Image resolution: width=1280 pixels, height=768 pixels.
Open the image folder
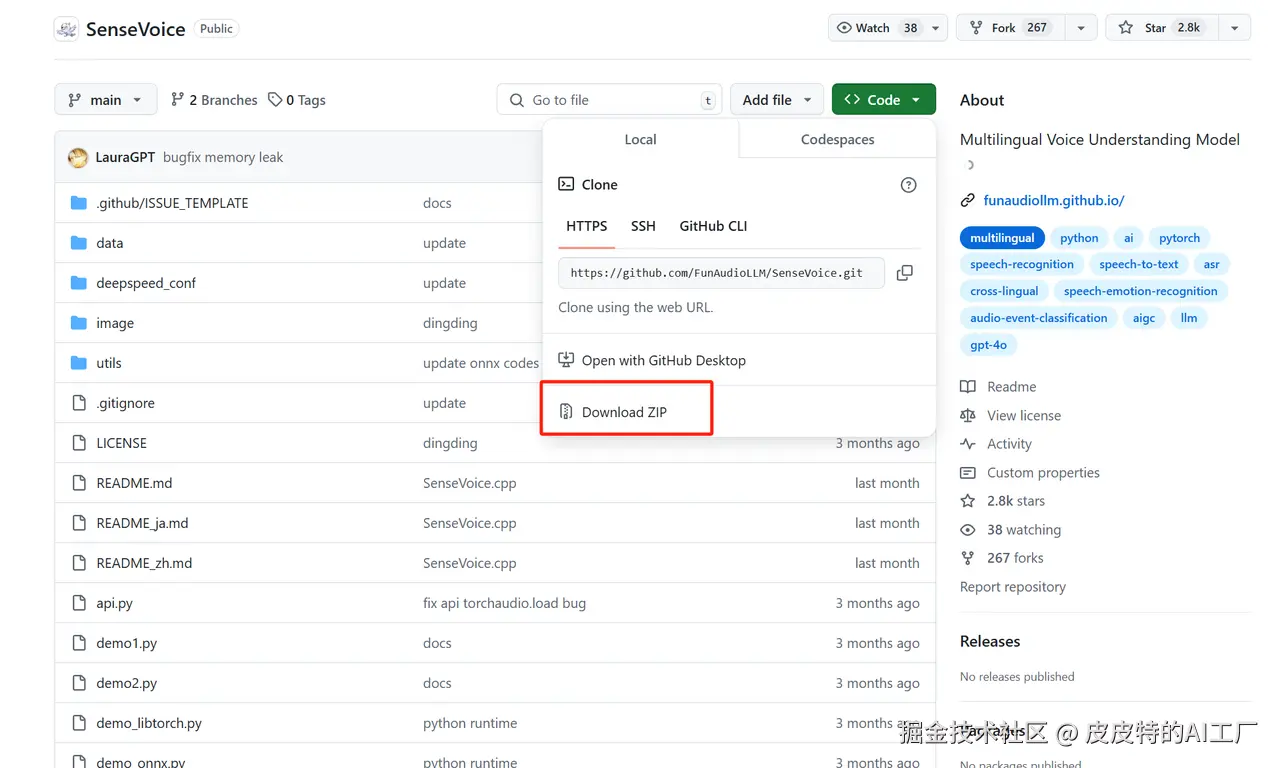[x=115, y=323]
